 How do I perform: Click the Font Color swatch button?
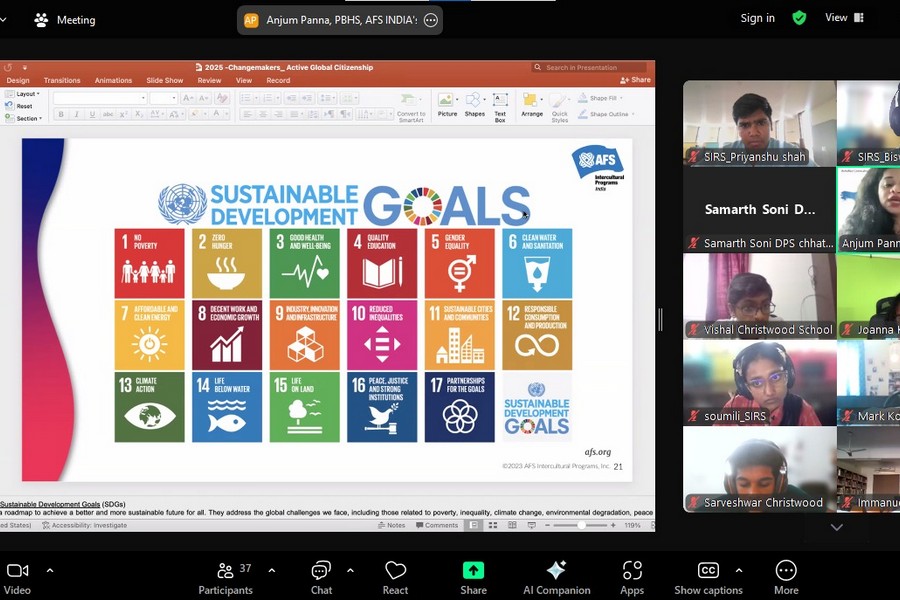[216, 114]
